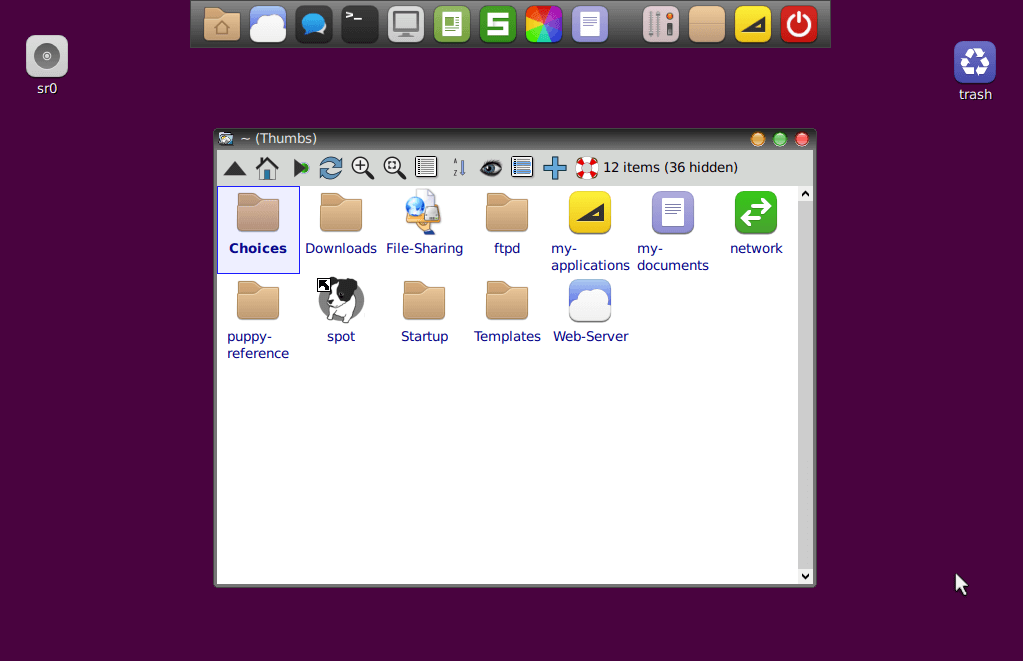Click file manager vertical scrollbar track
The height and width of the screenshot is (661, 1024).
click(805, 385)
